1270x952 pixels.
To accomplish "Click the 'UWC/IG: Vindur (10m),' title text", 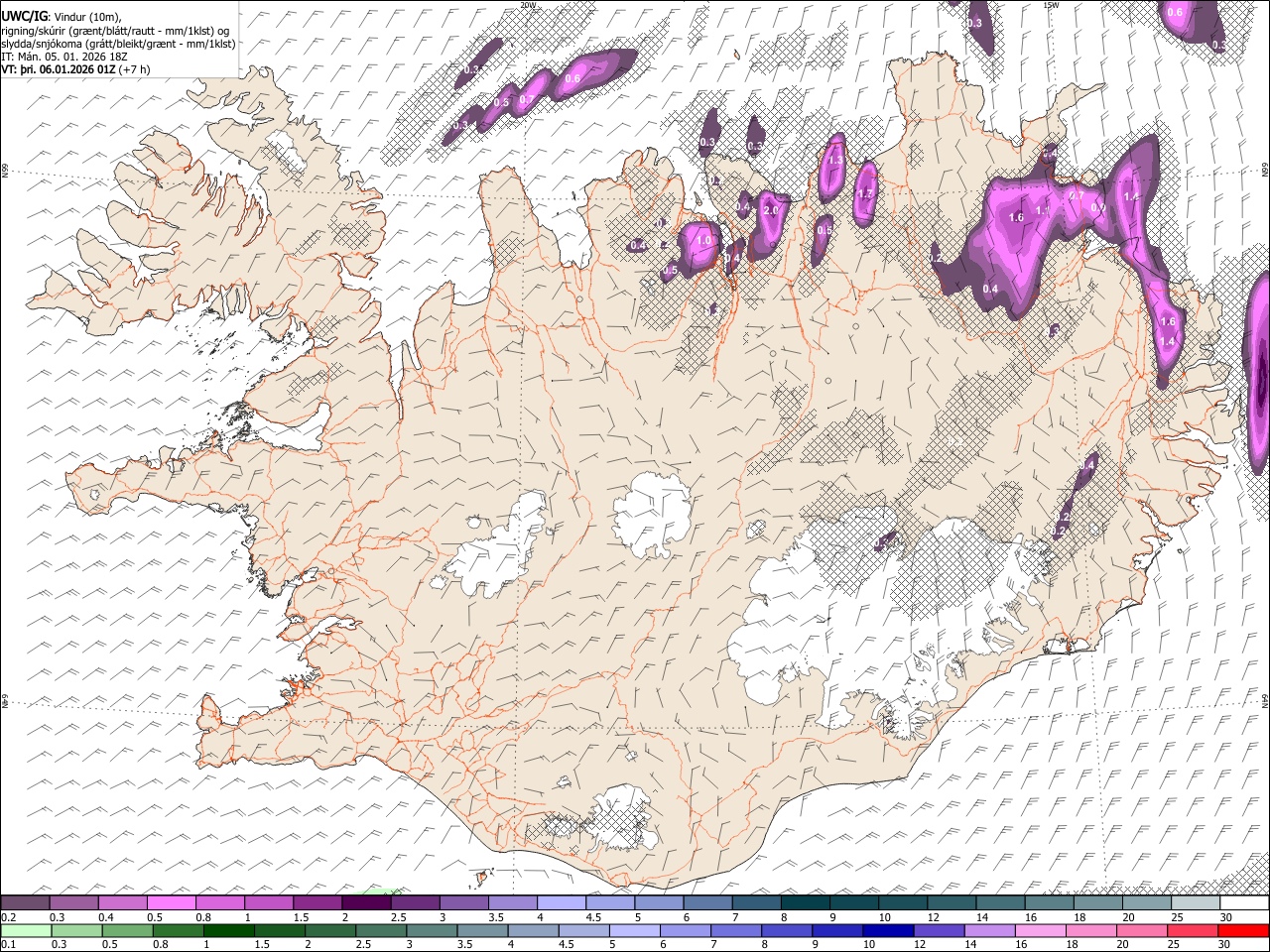I will point(63,17).
